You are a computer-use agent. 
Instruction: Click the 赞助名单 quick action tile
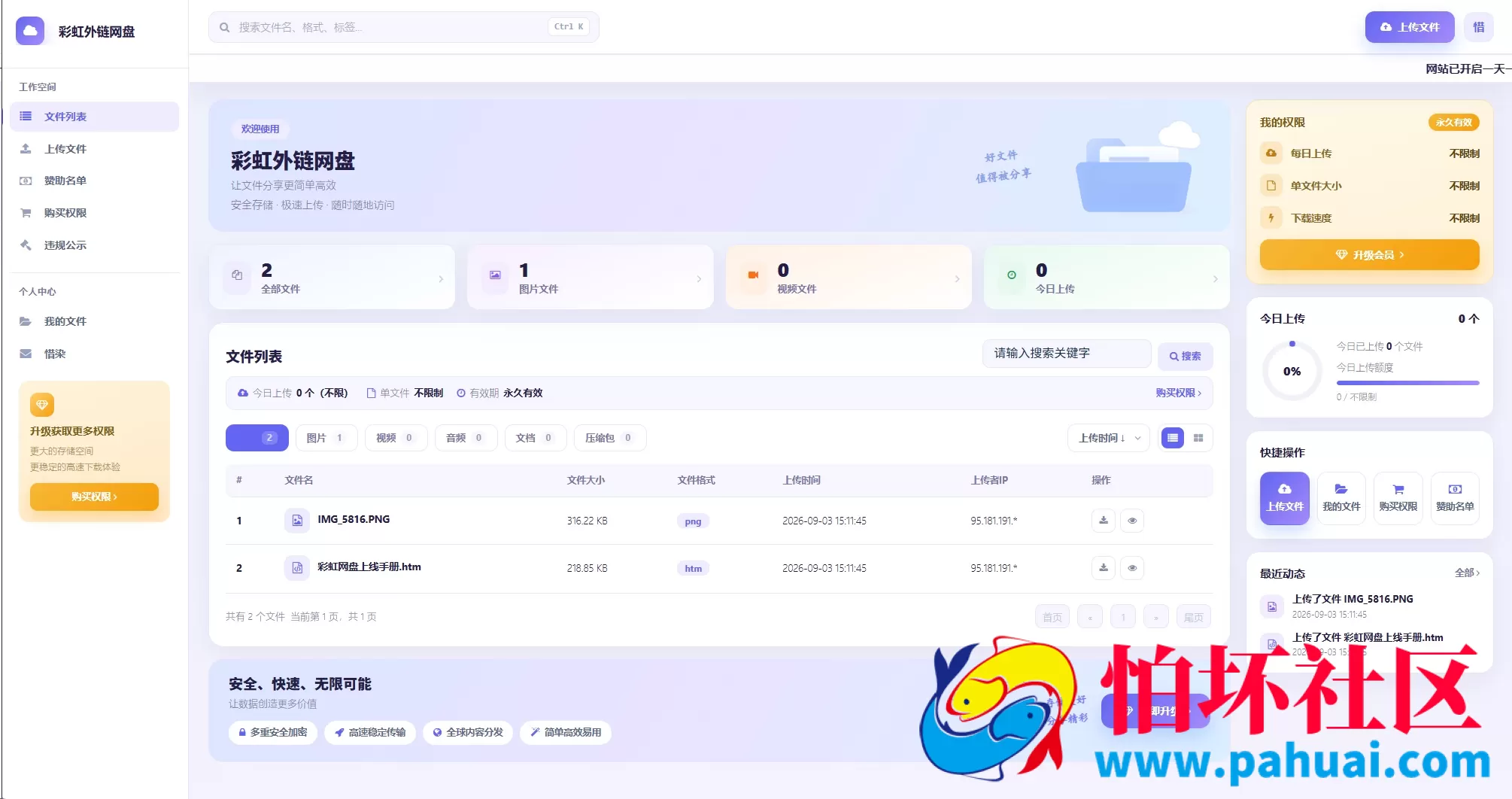pos(1455,498)
